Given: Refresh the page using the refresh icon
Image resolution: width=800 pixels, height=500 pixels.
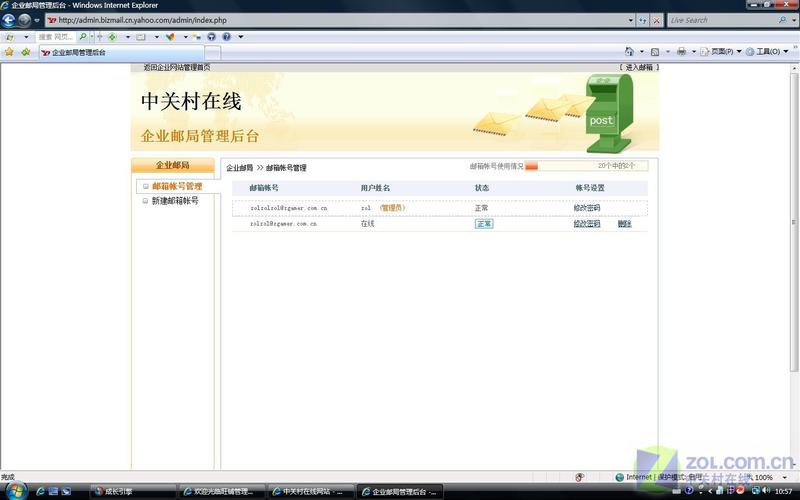Looking at the screenshot, I should click(643, 20).
